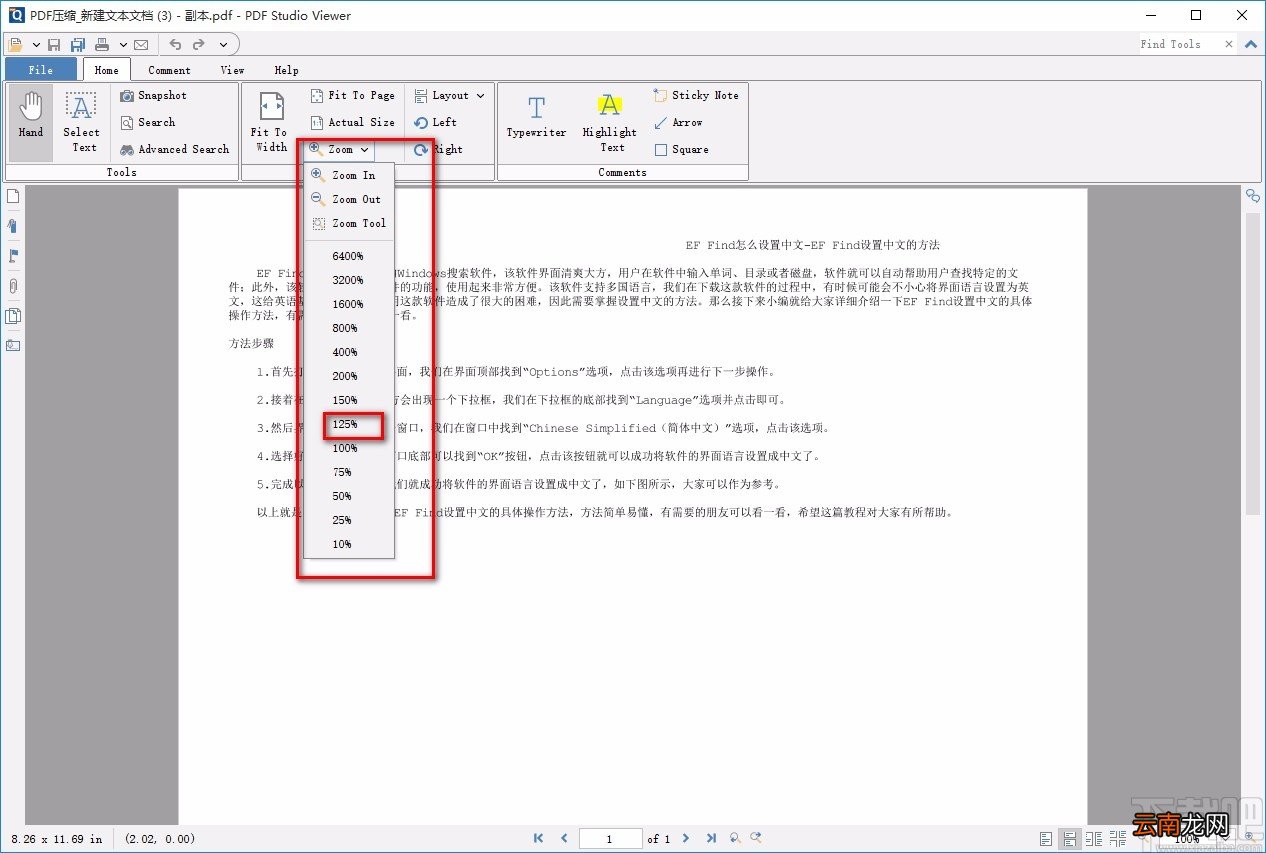1266x853 pixels.
Task: Choose Zoom Tool from the menu
Action: pos(349,223)
